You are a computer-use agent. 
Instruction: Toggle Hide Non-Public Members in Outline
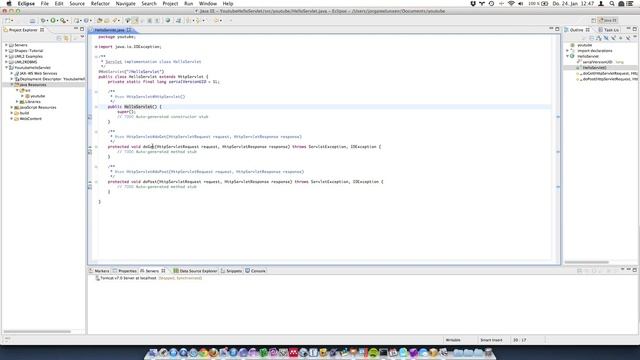tap(620, 38)
